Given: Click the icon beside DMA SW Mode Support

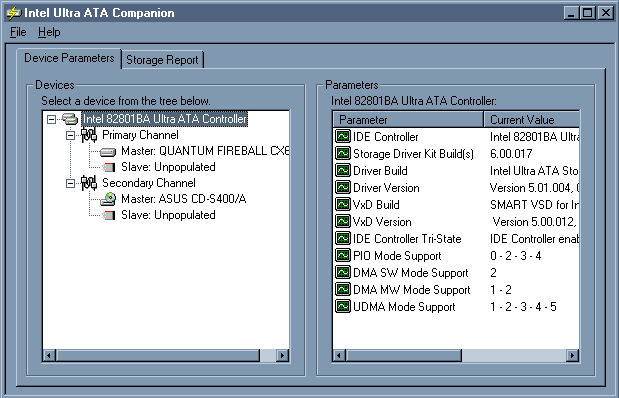Looking at the screenshot, I should tap(343, 272).
